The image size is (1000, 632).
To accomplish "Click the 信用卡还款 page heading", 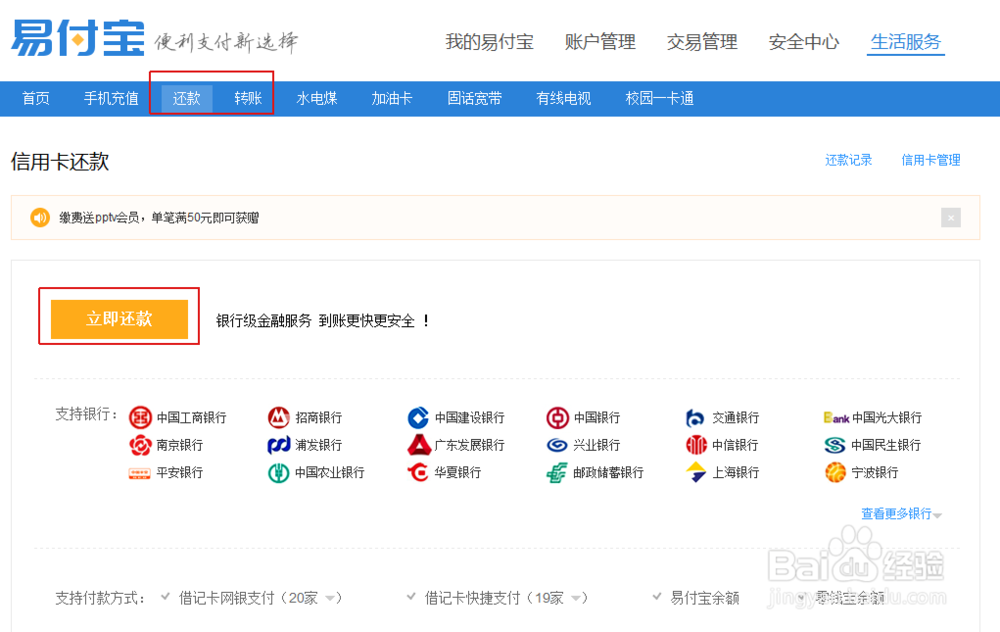I will tap(60, 161).
